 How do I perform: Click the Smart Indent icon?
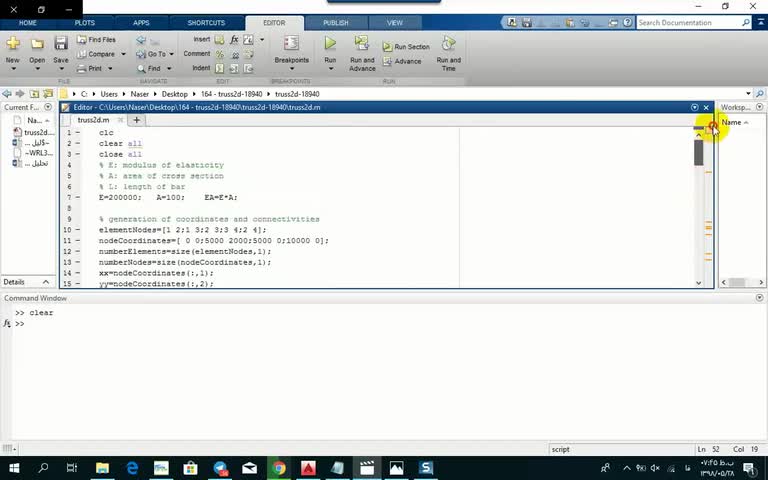220,69
